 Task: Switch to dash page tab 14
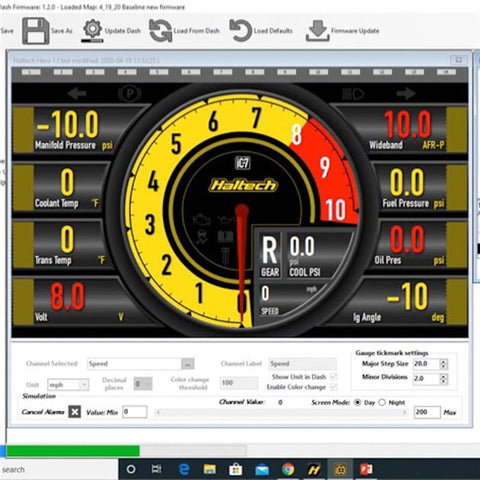[446, 72]
